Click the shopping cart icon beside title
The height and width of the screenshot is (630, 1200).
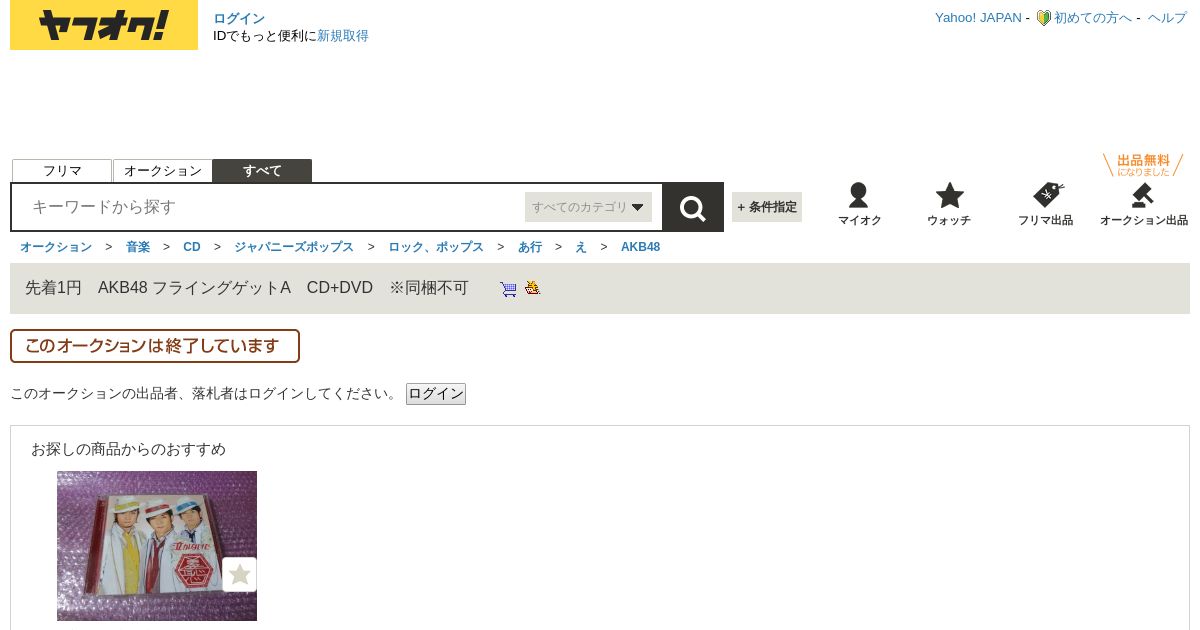tap(509, 289)
